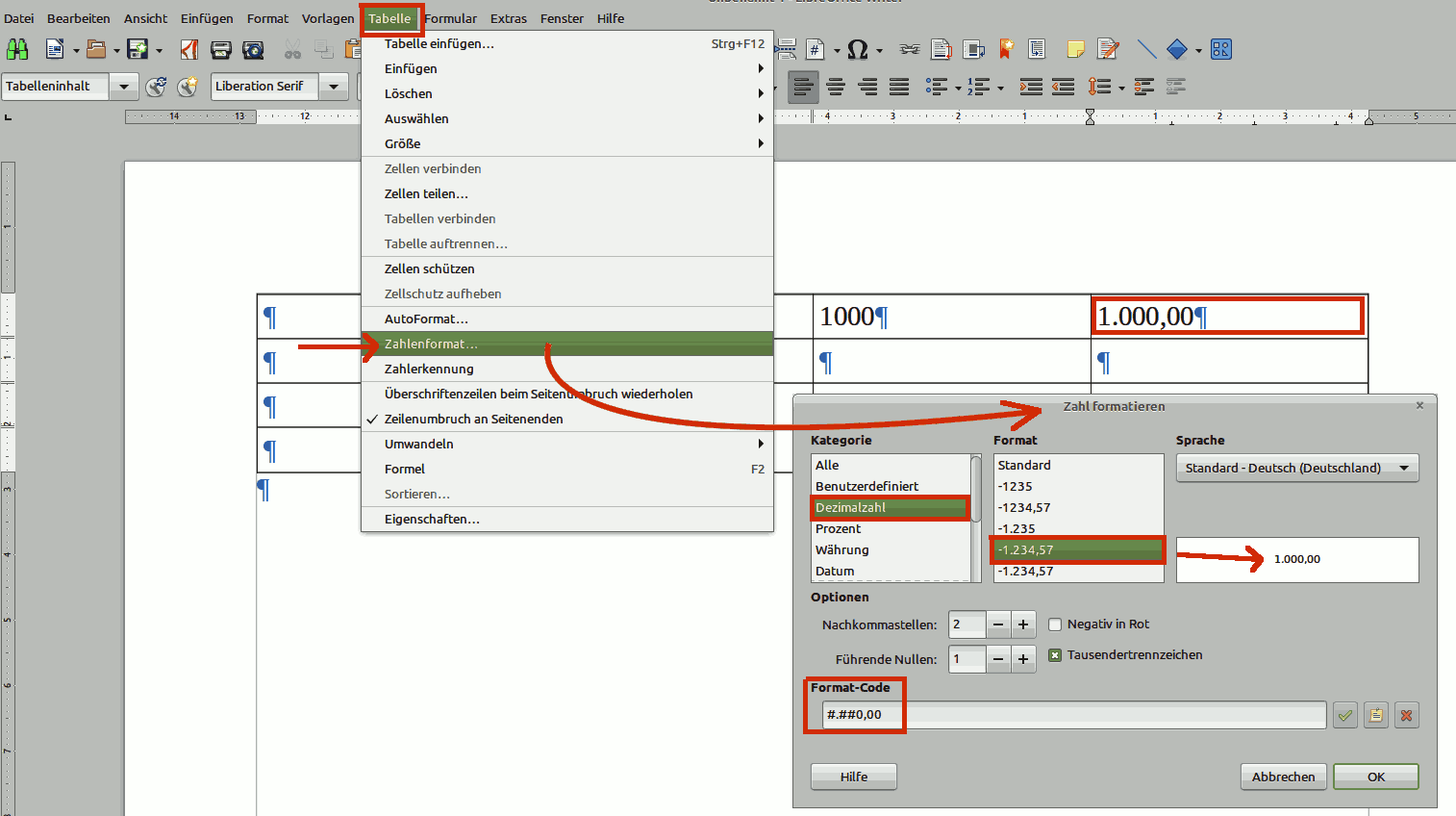The image size is (1456, 816).
Task: Expand the Auswählen submenu
Action: coord(567,118)
